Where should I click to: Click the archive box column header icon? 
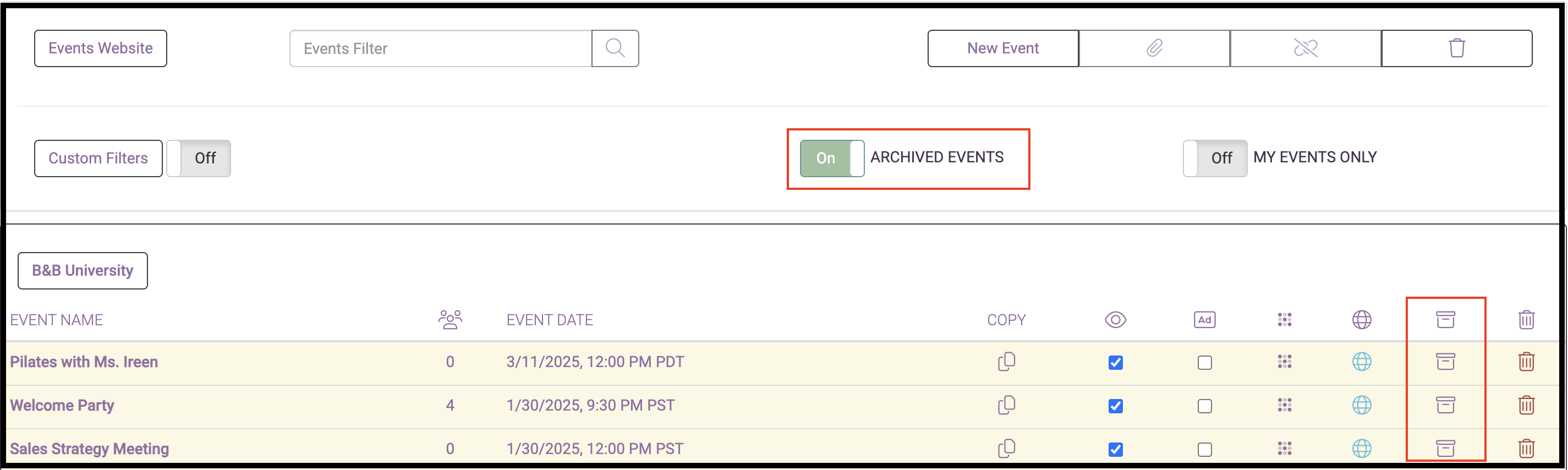pos(1445,320)
